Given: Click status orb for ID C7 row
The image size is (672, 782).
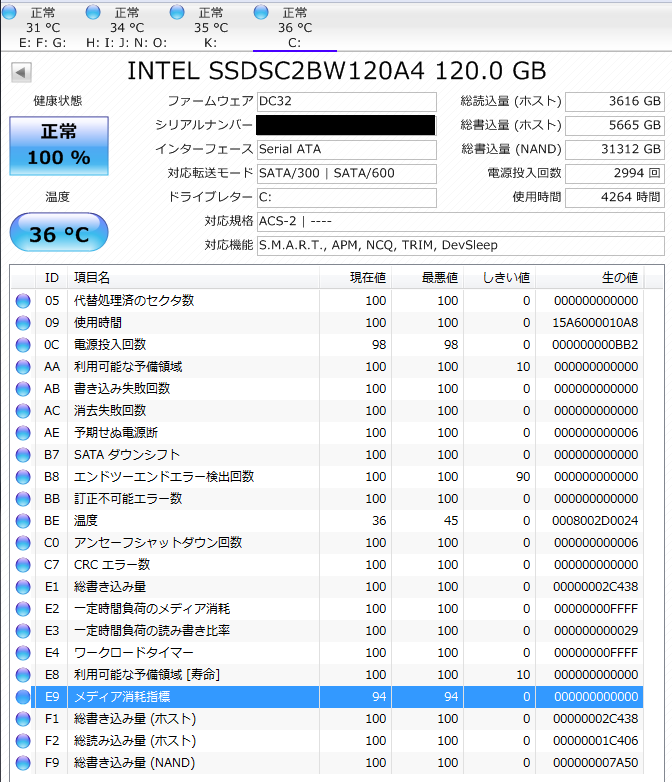Looking at the screenshot, I should point(23,565).
